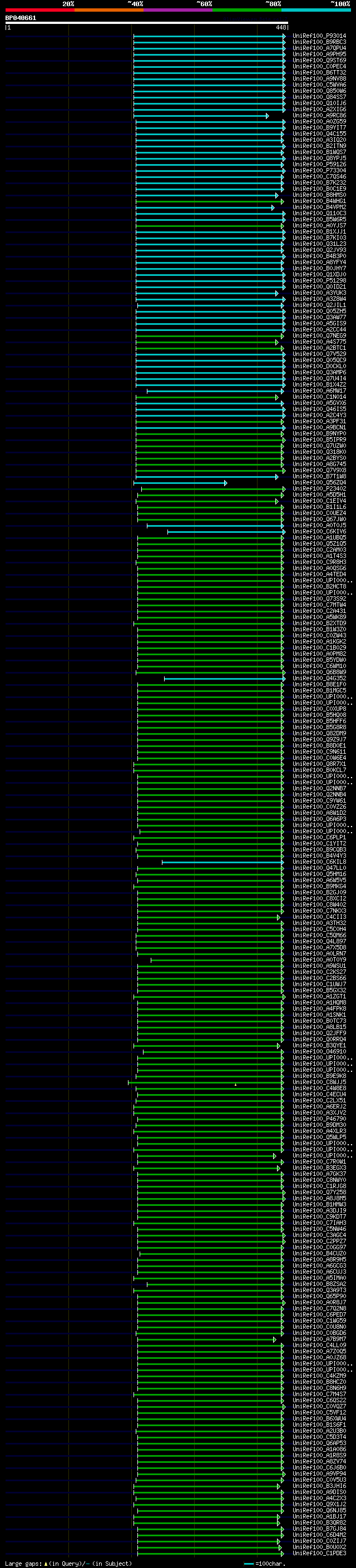
Task: Select the label UniRef100_A9VP94
Action: pyautogui.click(x=319, y=1473)
